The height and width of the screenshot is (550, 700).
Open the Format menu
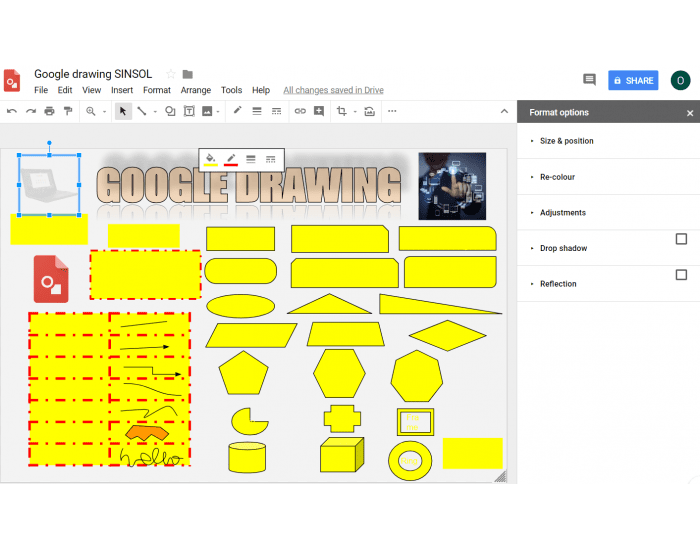pos(157,90)
